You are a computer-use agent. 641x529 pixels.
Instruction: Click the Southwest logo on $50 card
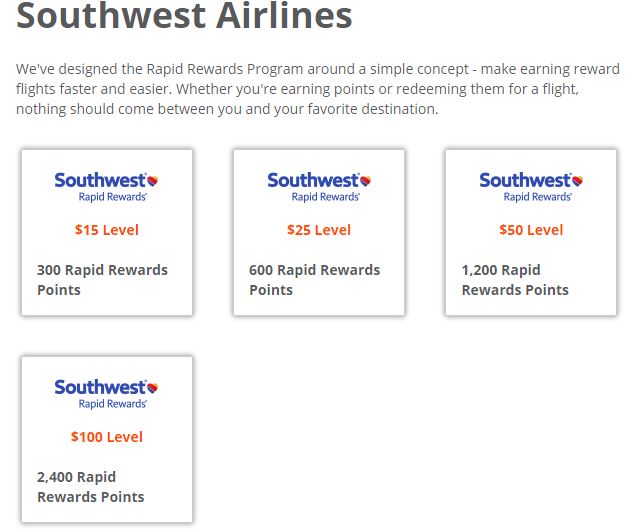(x=531, y=187)
